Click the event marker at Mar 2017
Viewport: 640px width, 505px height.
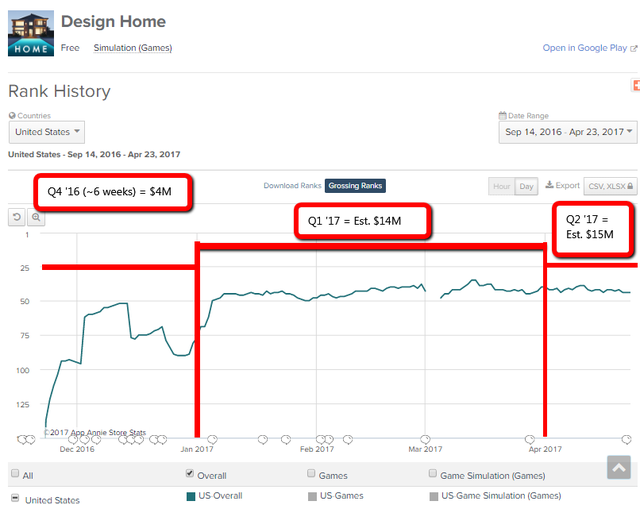(425, 439)
